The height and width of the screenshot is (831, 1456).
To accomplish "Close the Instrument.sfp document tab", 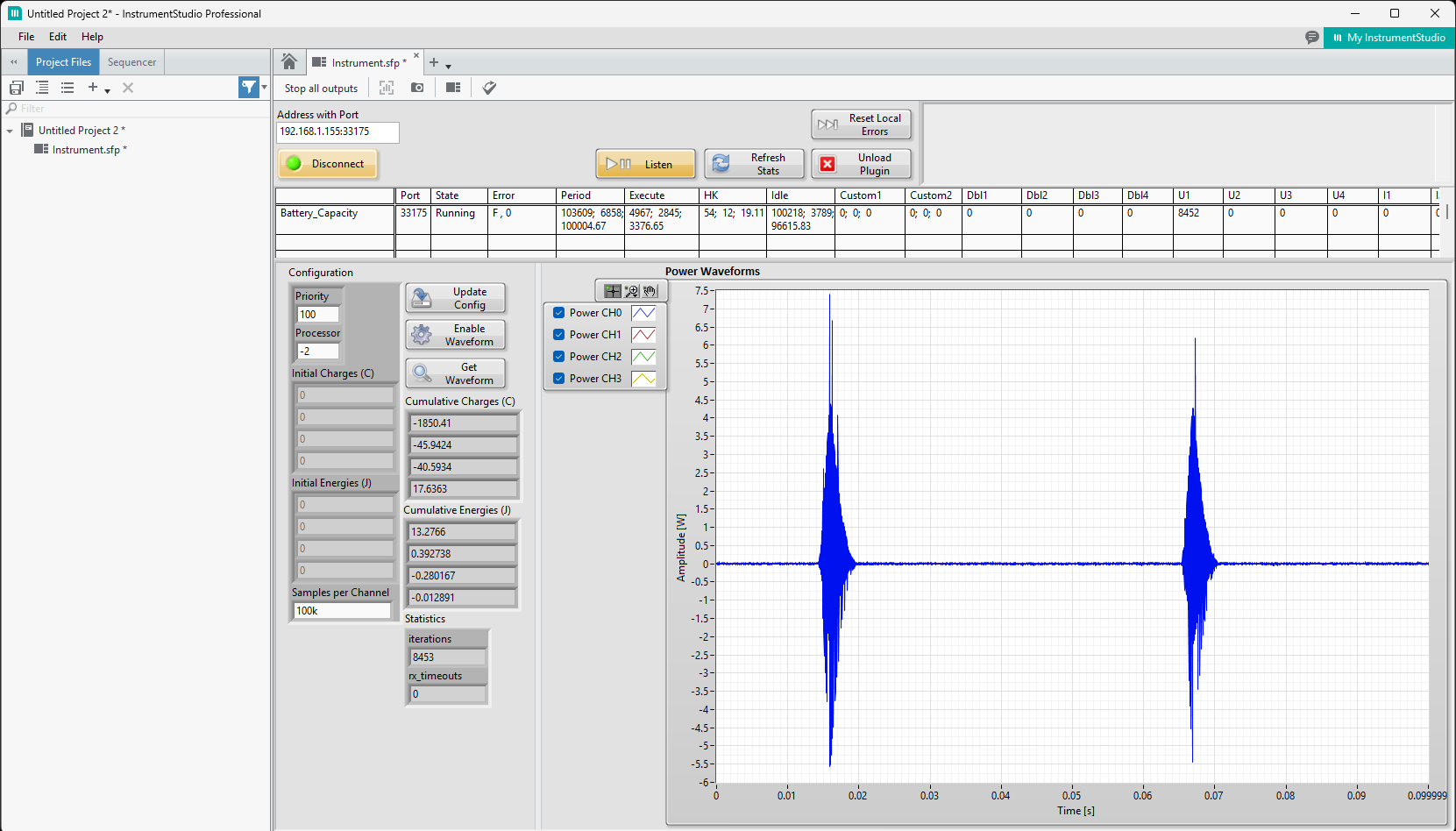I will pos(416,56).
